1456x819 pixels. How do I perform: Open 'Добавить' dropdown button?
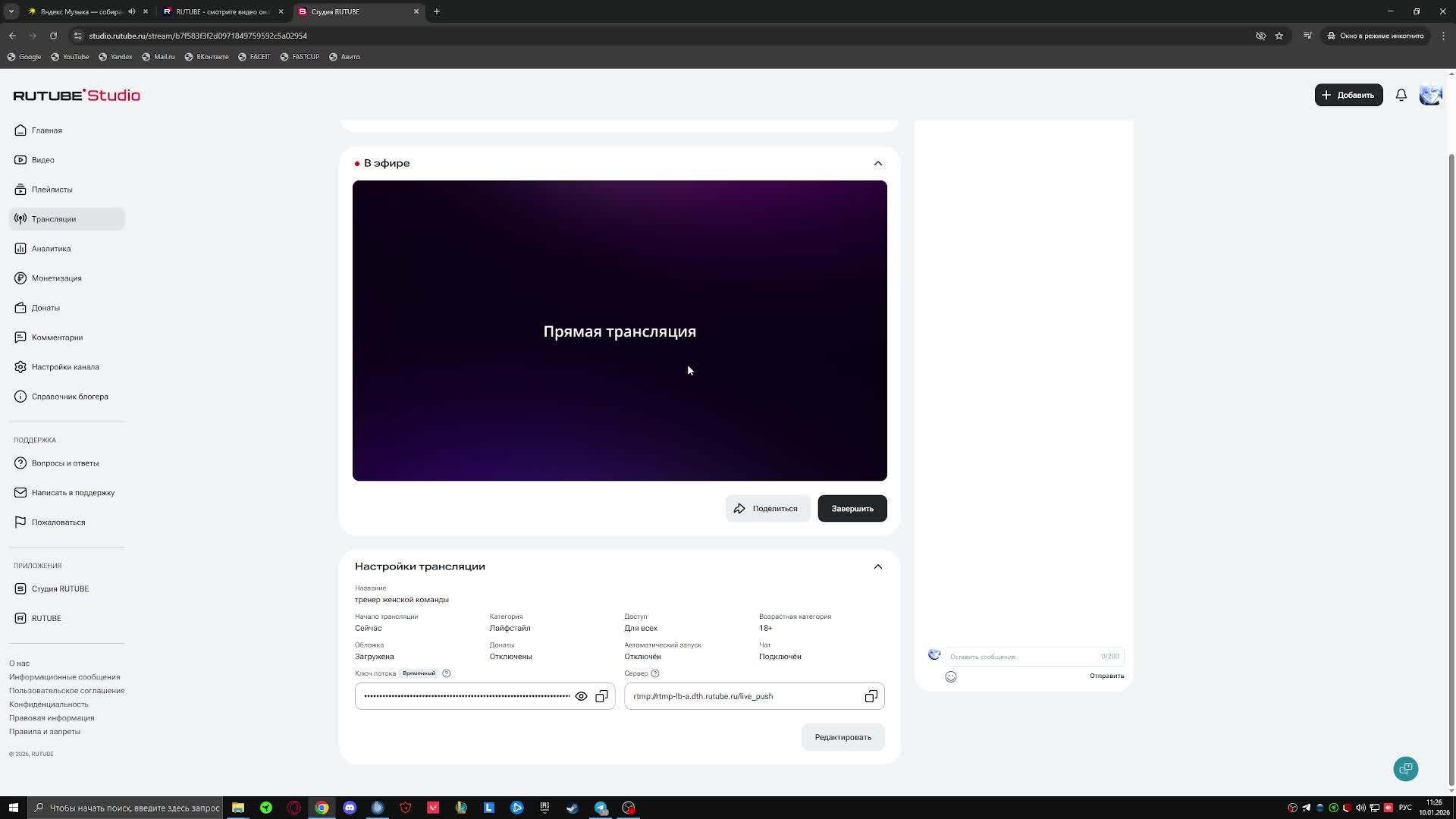(1348, 95)
